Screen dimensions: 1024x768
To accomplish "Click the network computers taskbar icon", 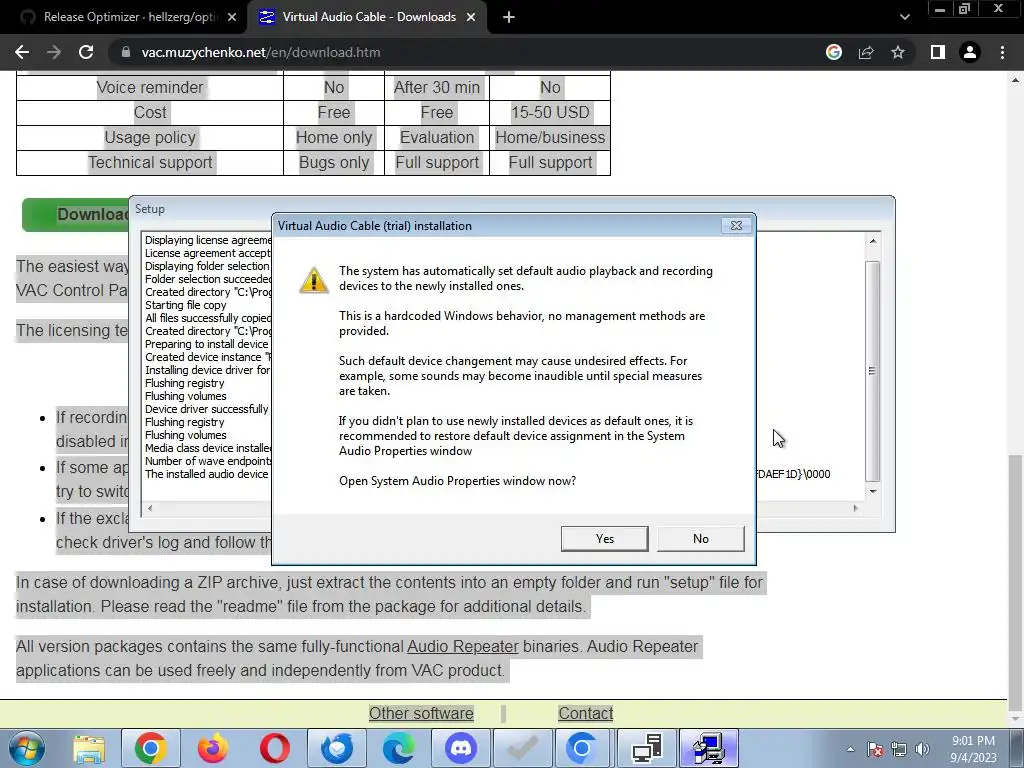I will click(647, 748).
